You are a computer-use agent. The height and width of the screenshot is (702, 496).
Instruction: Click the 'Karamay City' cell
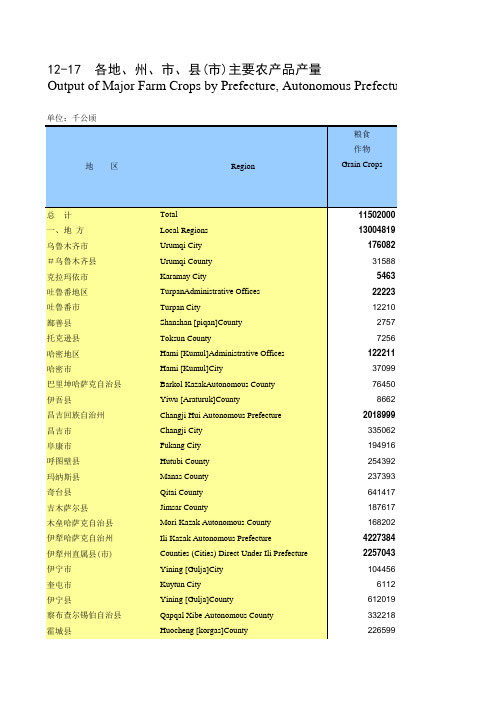tap(183, 276)
